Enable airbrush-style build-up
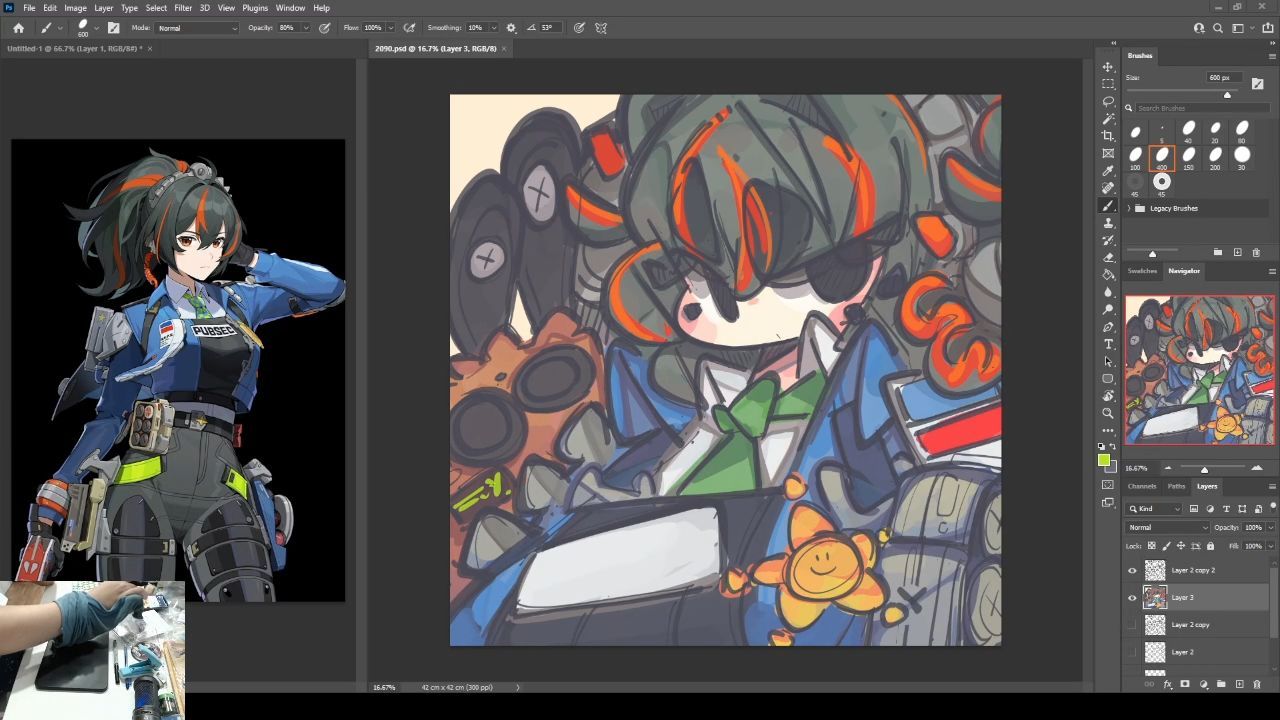Screen dimensions: 1280x720 409,28
